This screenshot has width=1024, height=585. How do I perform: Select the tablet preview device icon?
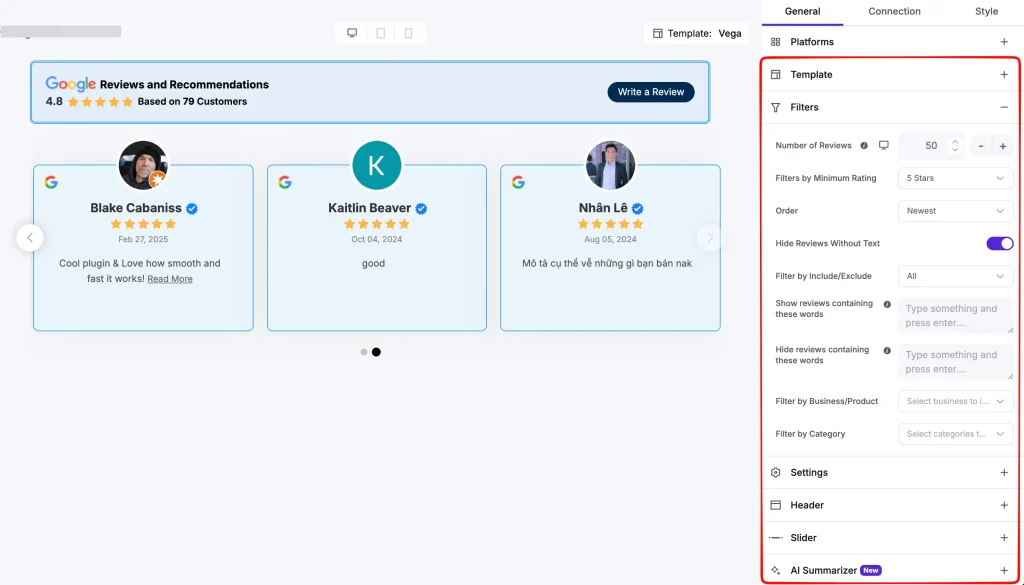click(x=381, y=33)
